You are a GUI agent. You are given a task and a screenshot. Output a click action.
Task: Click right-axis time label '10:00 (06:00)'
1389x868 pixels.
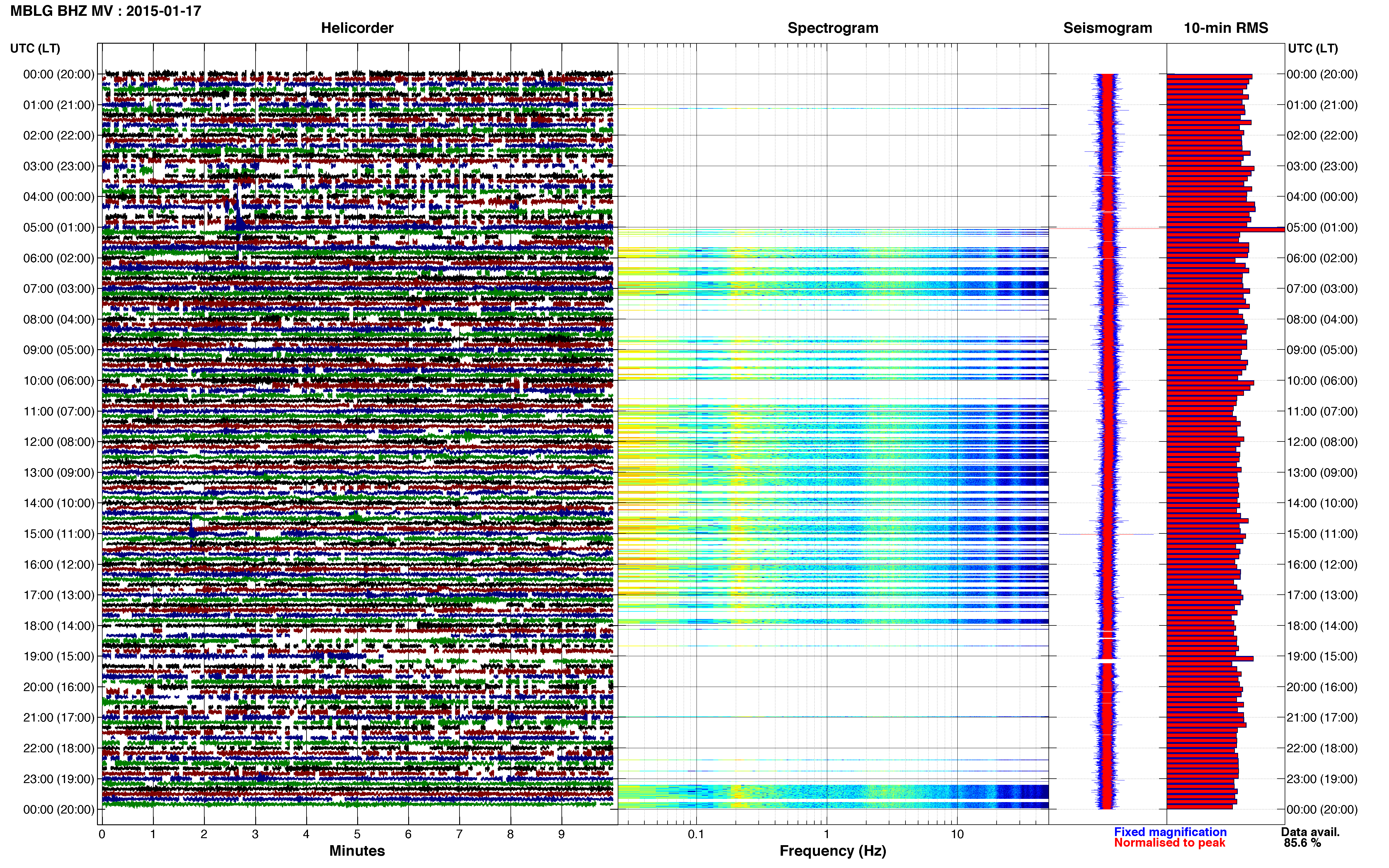1322,381
